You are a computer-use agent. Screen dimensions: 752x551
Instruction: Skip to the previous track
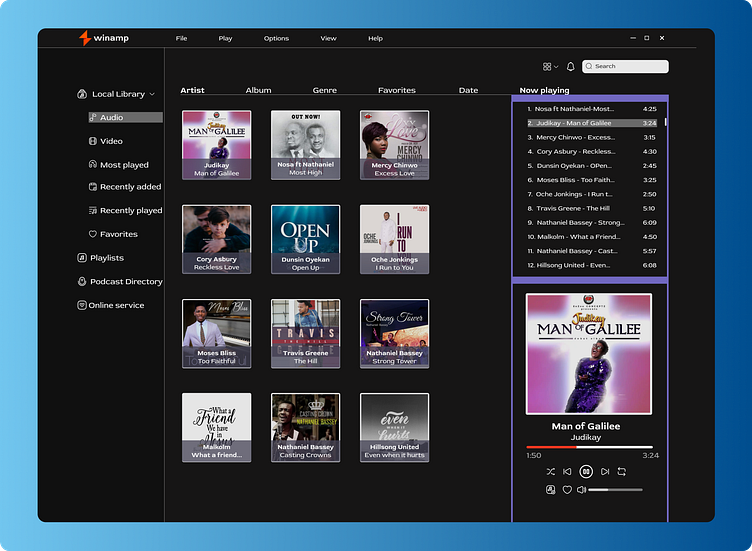(568, 471)
